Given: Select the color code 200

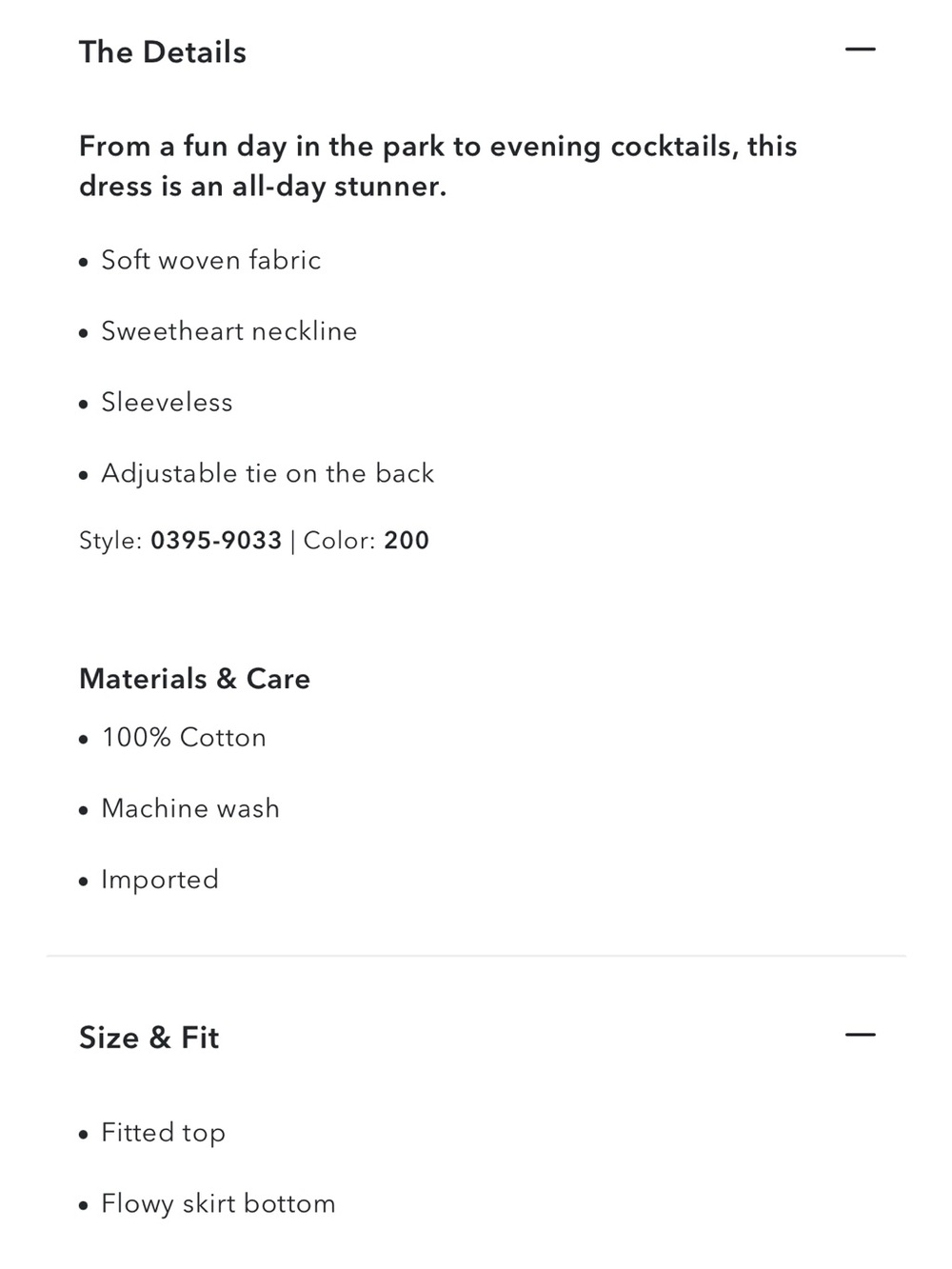Looking at the screenshot, I should point(407,541).
